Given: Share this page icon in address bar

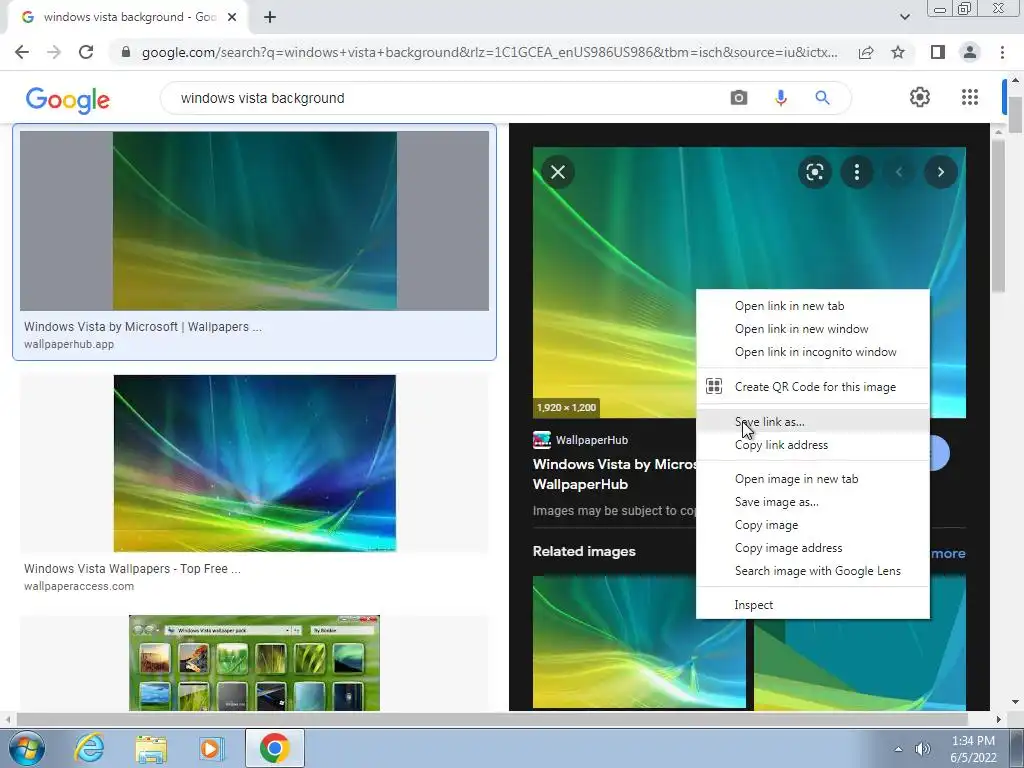Looking at the screenshot, I should (x=866, y=52).
